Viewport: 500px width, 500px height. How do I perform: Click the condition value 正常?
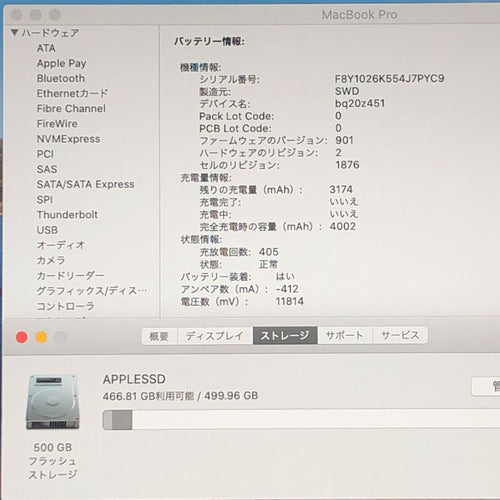coord(268,264)
